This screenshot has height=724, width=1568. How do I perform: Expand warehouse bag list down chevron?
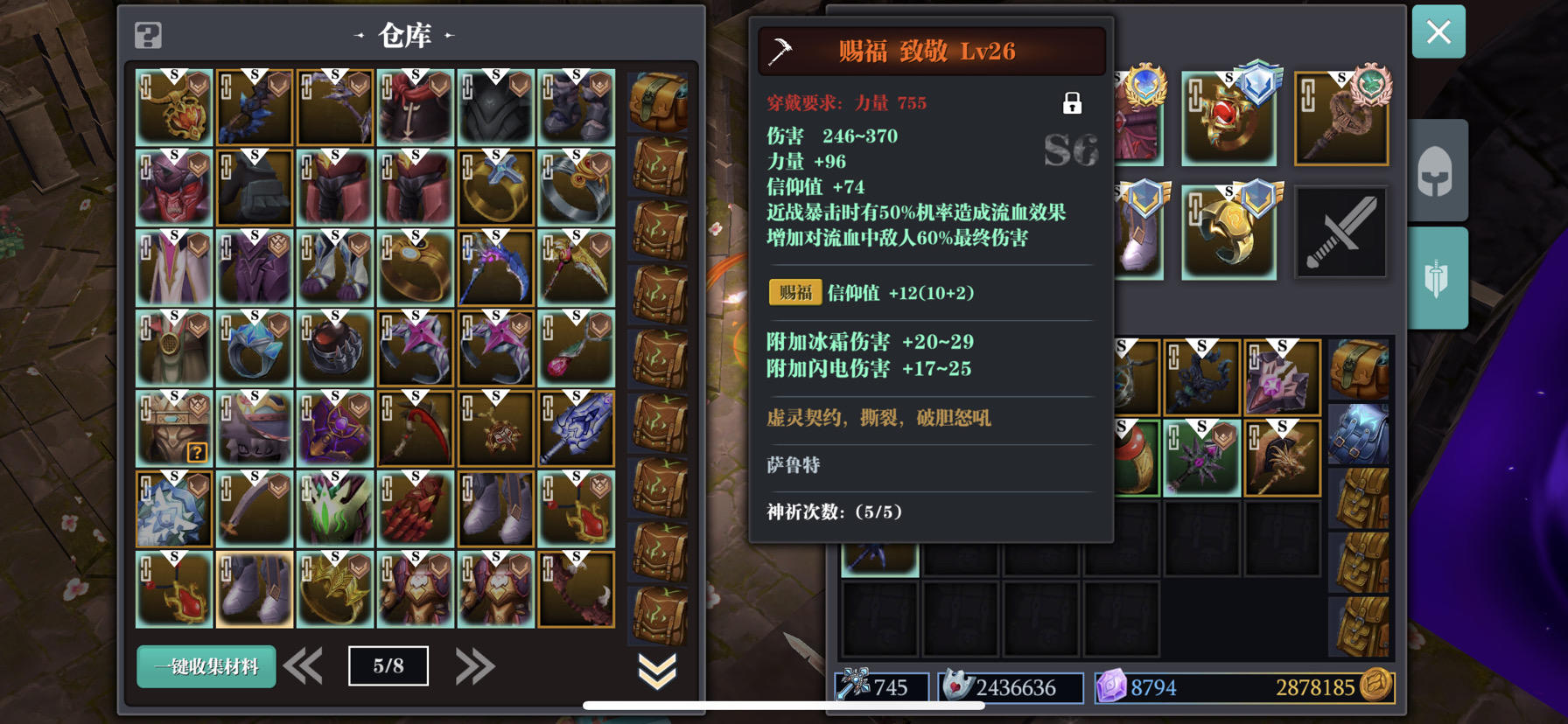click(x=657, y=671)
